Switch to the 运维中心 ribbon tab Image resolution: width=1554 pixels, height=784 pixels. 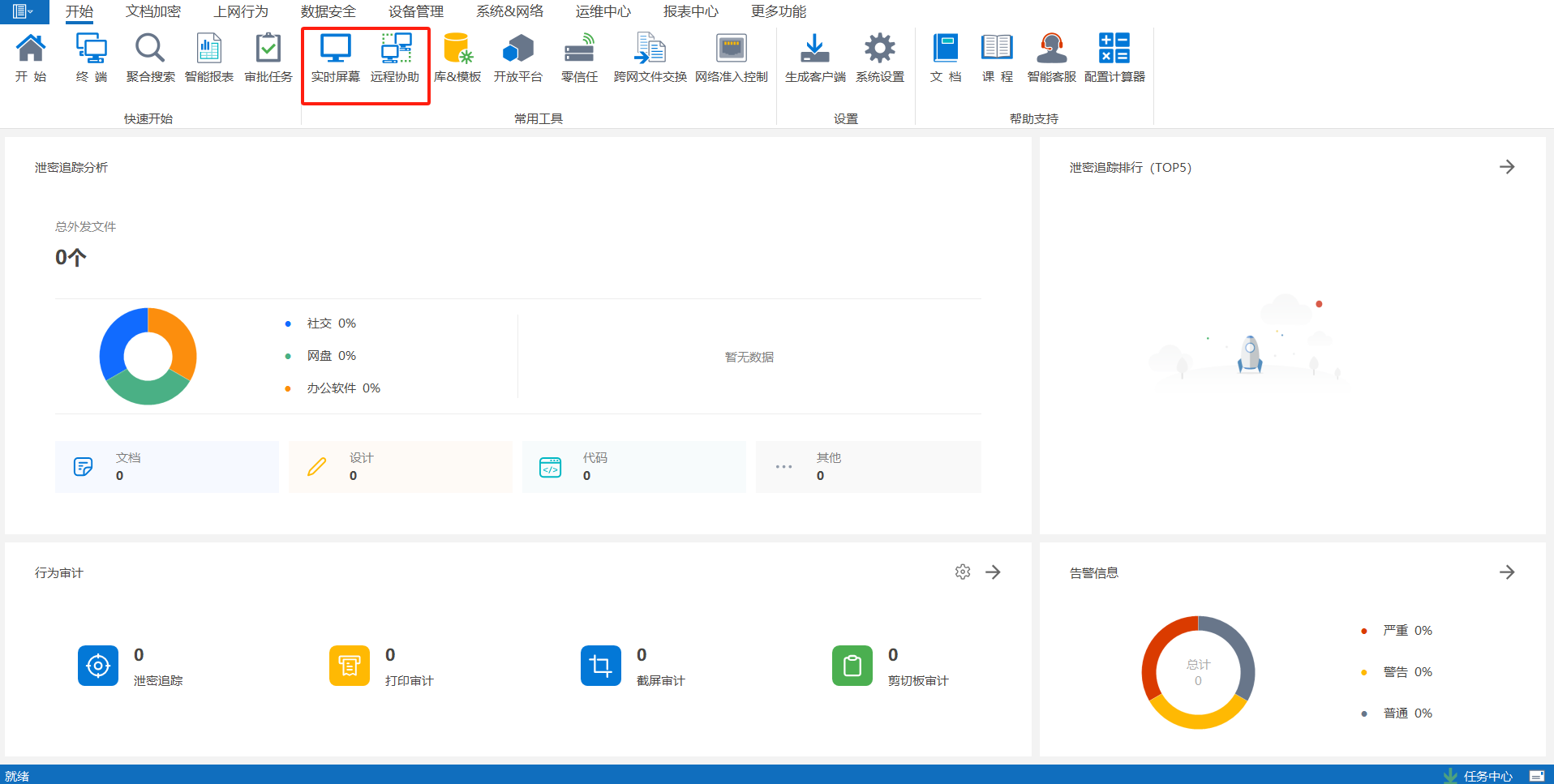pos(603,11)
